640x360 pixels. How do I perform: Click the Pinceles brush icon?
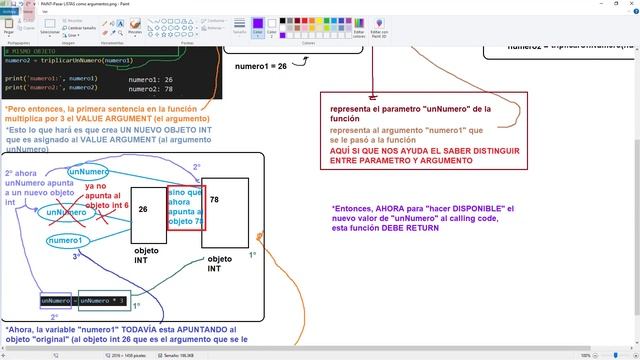pyautogui.click(x=135, y=23)
